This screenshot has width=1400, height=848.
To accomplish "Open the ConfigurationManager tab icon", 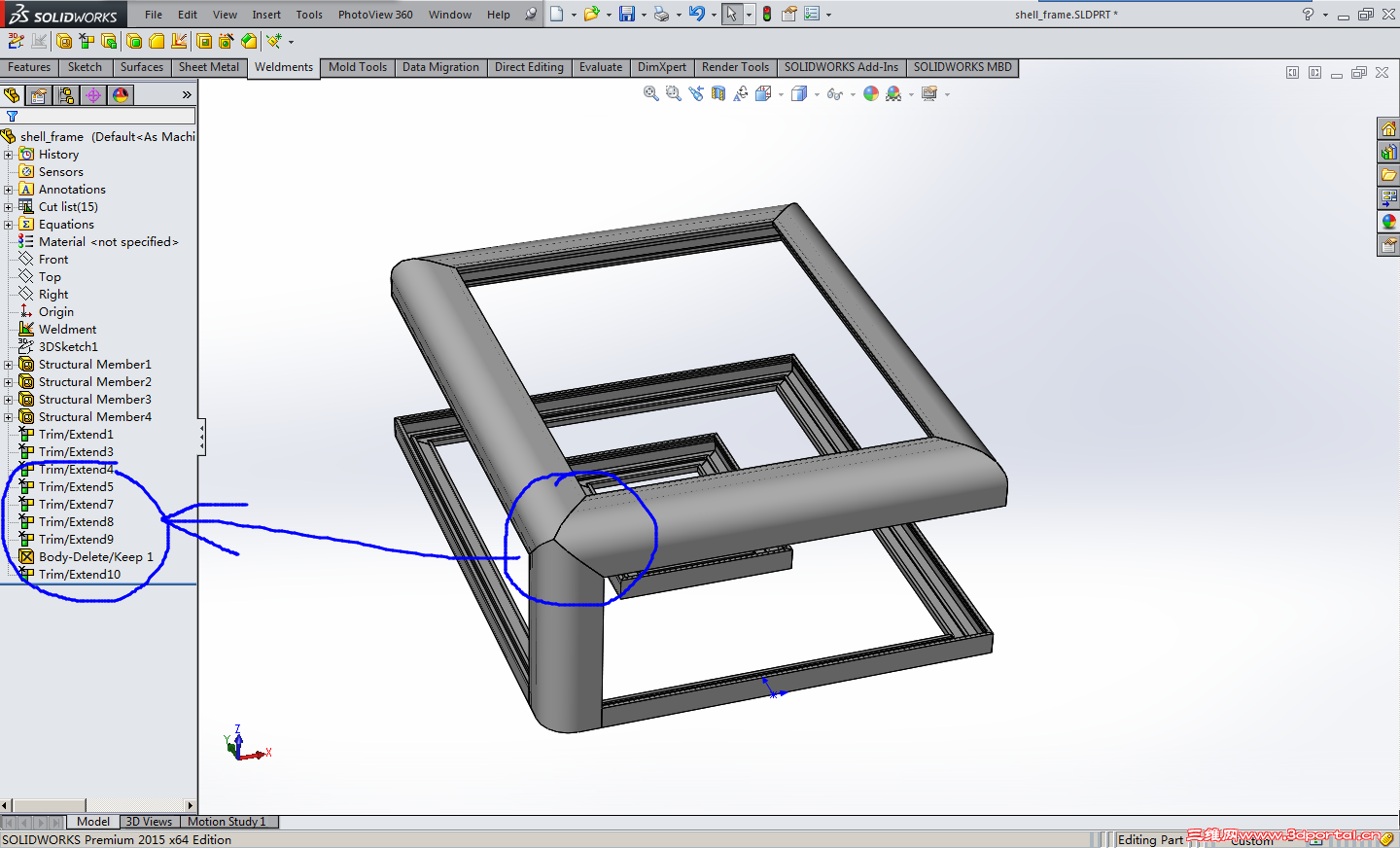I will pos(66,95).
